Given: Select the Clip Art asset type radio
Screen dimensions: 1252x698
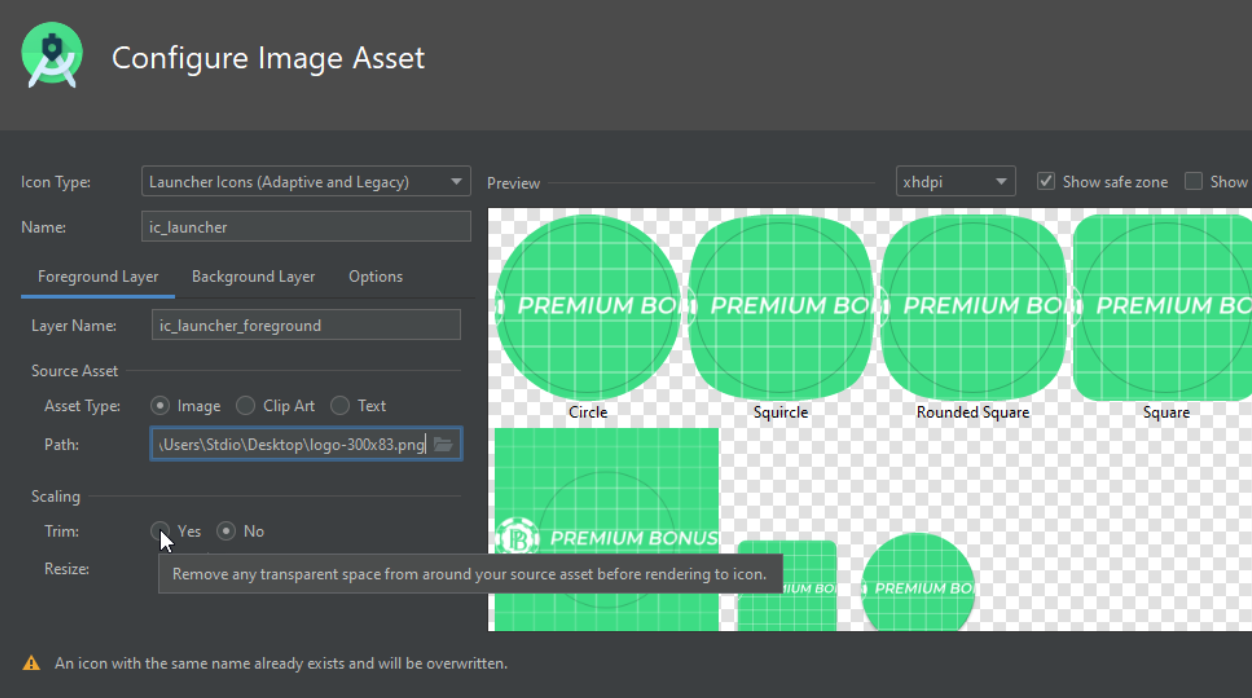Looking at the screenshot, I should (246, 406).
